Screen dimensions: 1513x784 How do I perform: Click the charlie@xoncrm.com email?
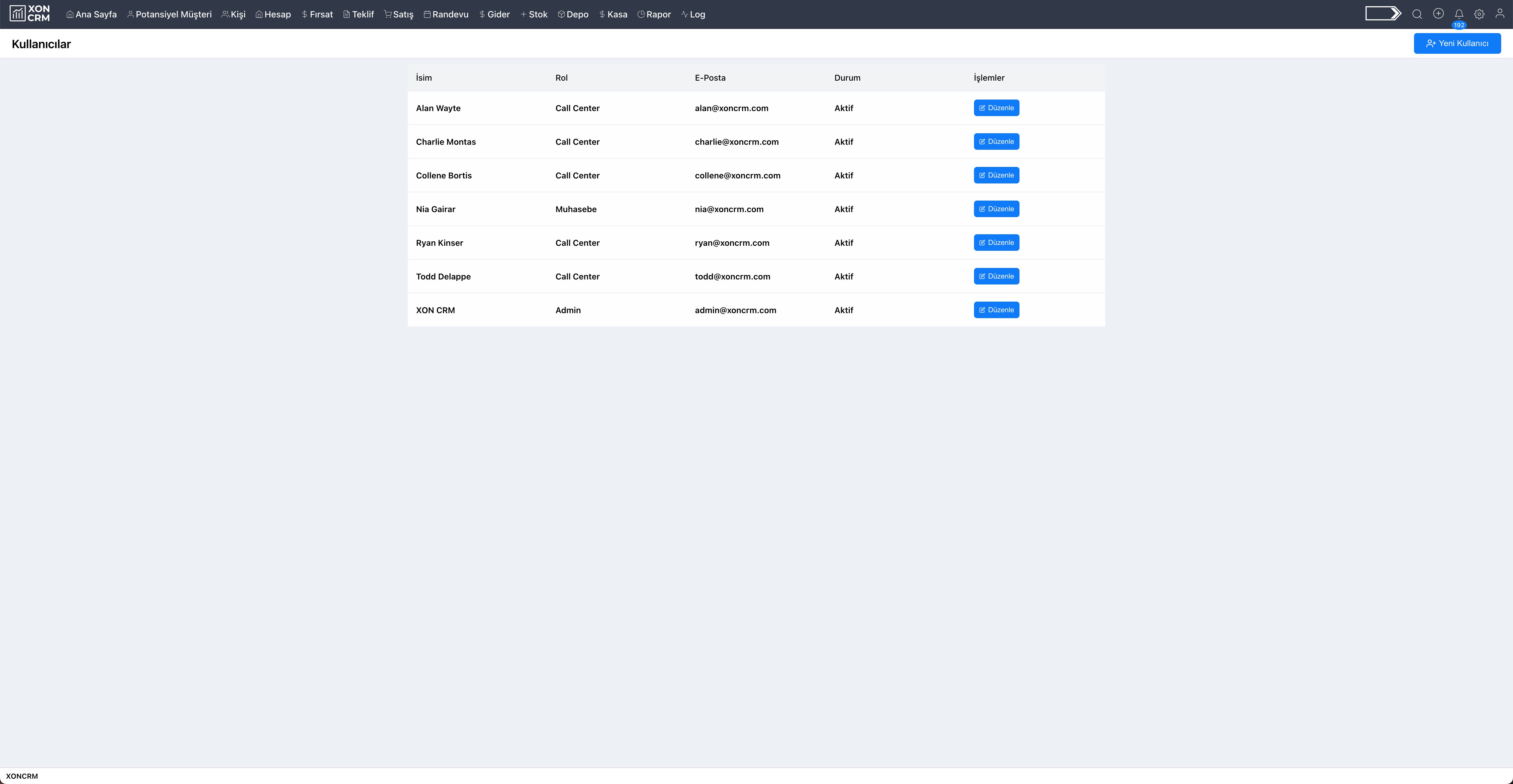click(736, 141)
